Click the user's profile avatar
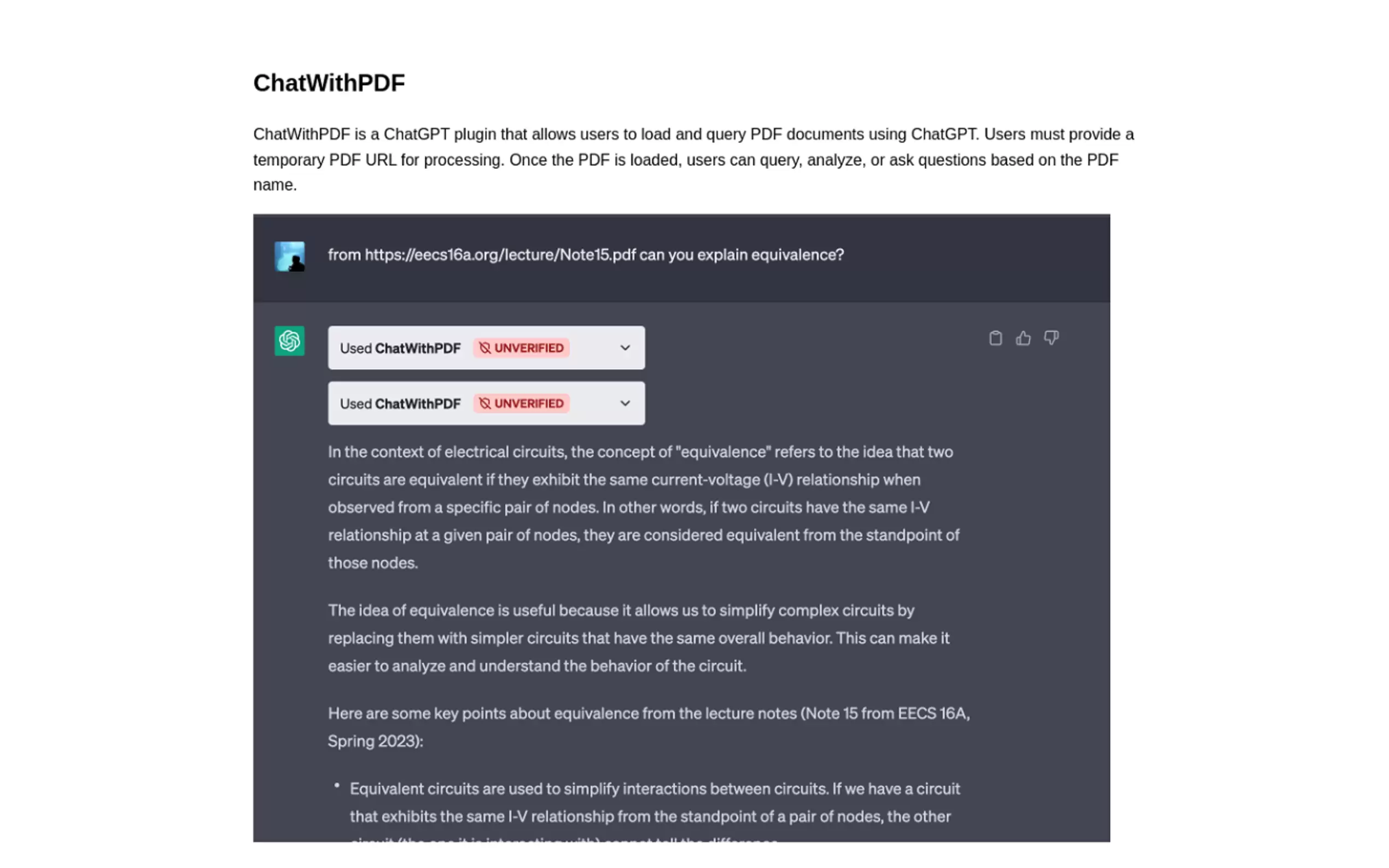Screen dimensions: 1389x868 coord(289,256)
